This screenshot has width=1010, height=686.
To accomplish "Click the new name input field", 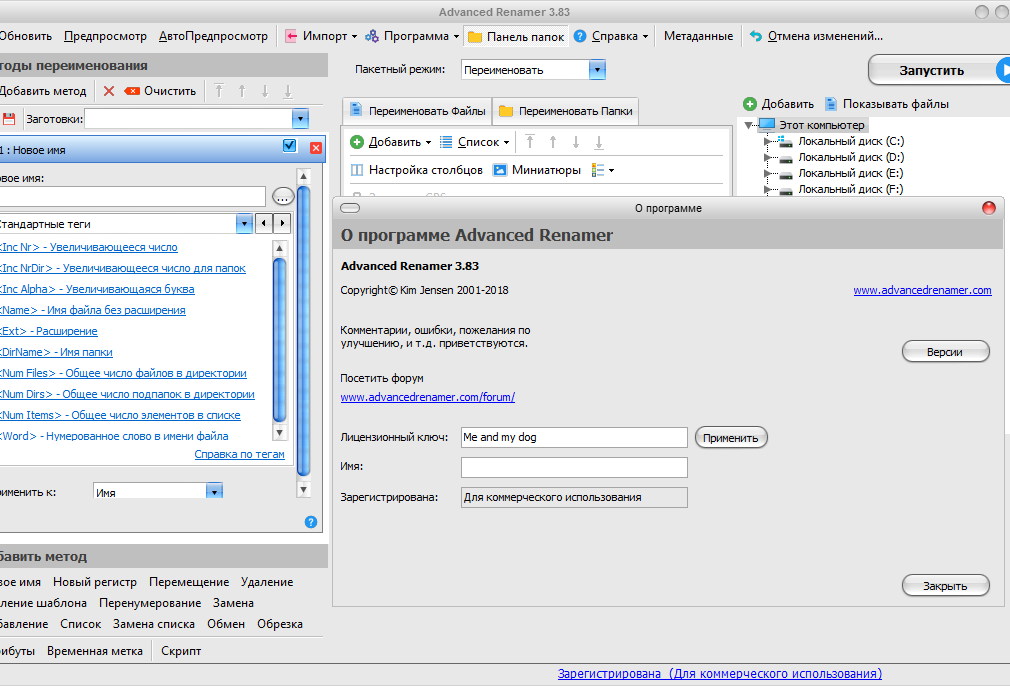I will [132, 196].
